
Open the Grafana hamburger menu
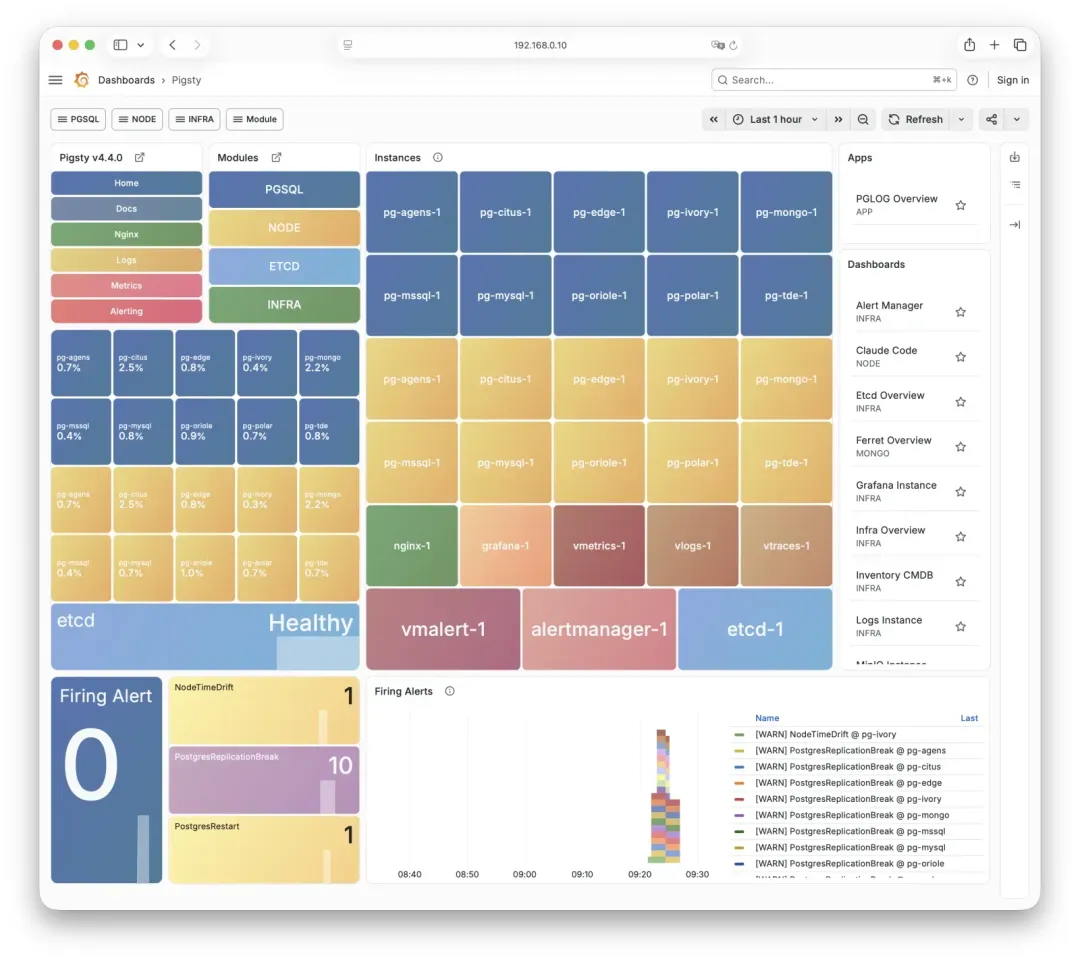coord(56,80)
